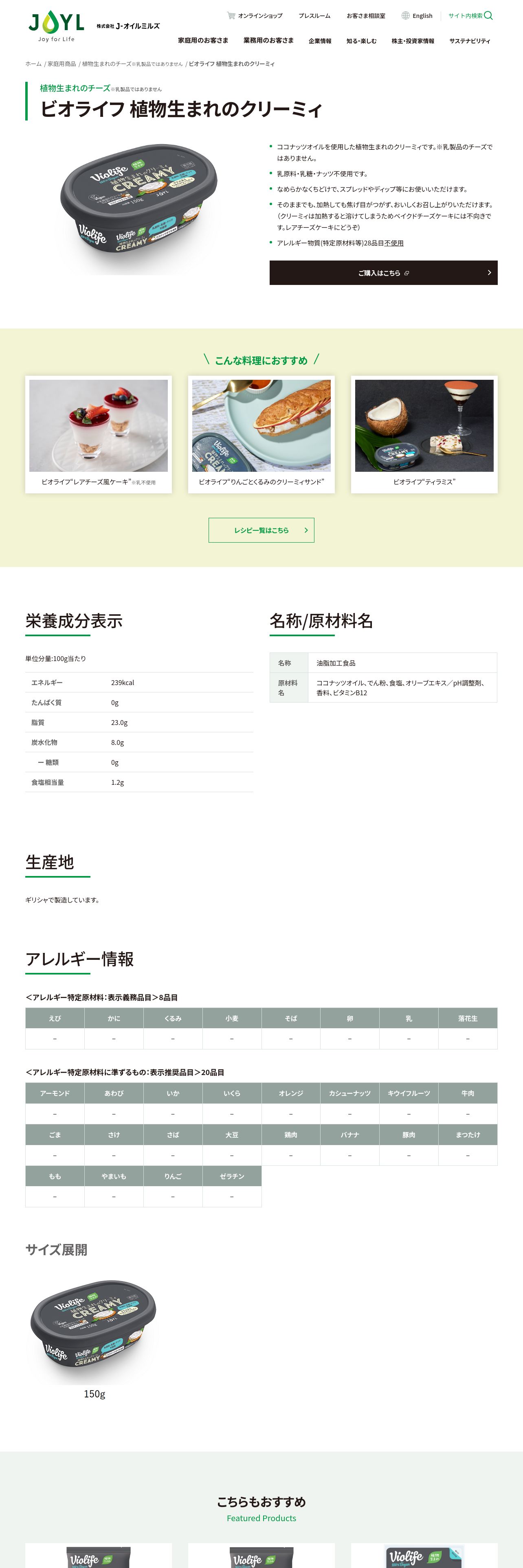Open the サステナビリティ menu
523x1568 pixels.
469,41
